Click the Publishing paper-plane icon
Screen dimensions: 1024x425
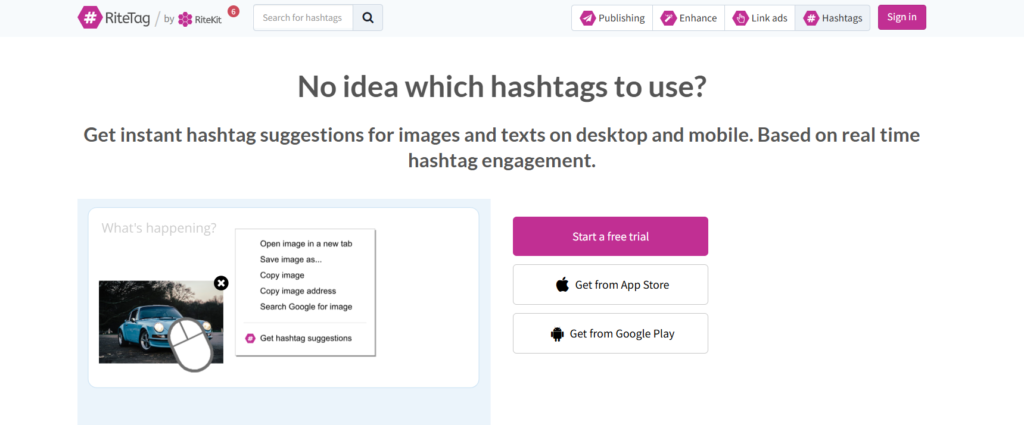coord(588,18)
